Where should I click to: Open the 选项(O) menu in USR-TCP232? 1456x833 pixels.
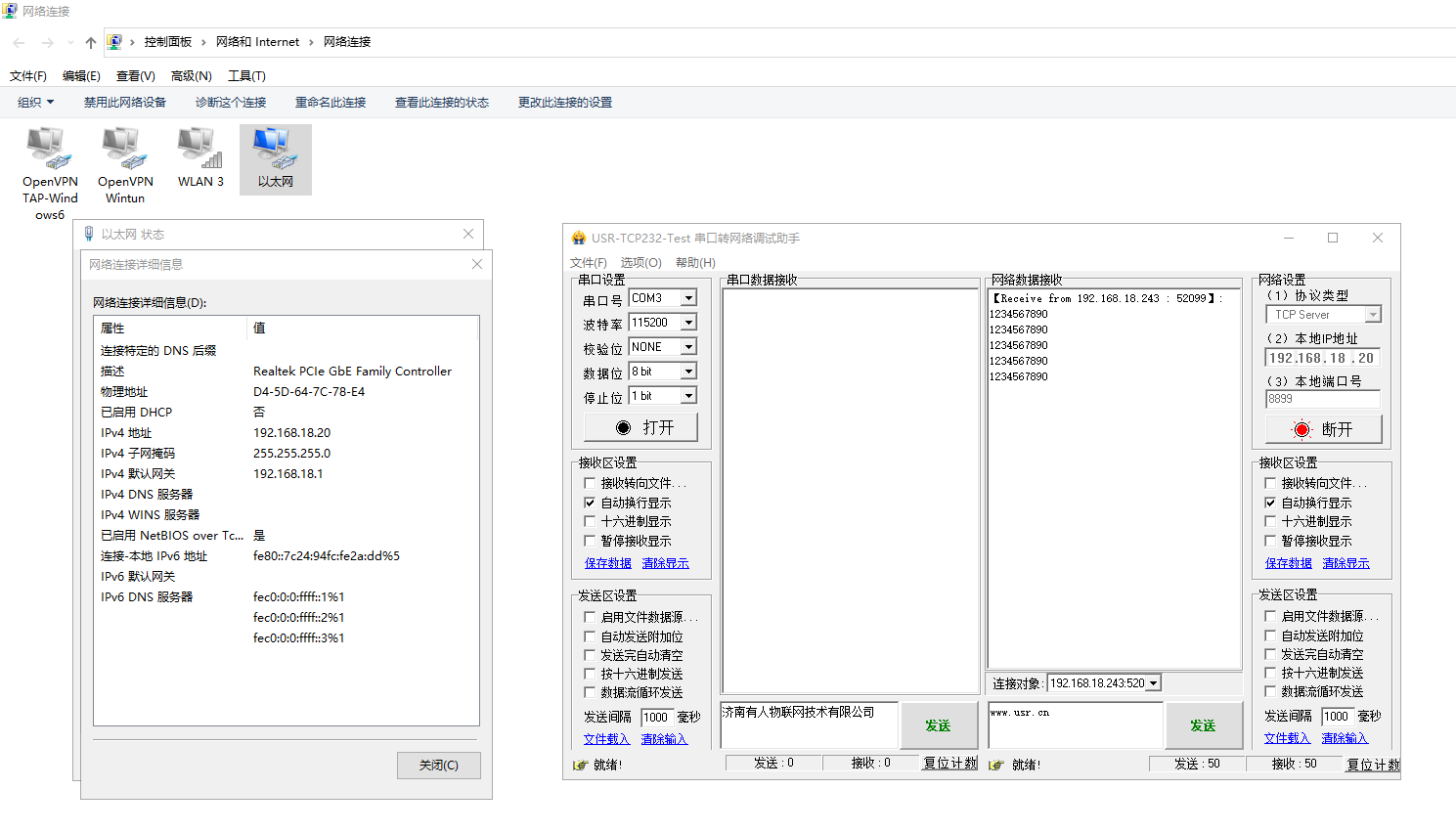pos(640,263)
